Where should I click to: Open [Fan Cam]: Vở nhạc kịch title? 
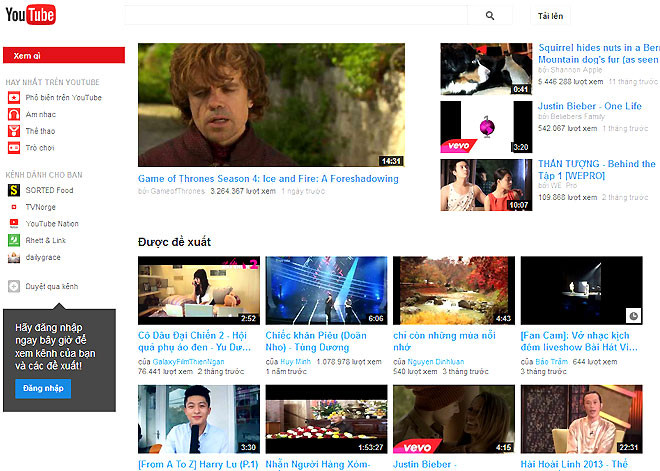tap(579, 341)
